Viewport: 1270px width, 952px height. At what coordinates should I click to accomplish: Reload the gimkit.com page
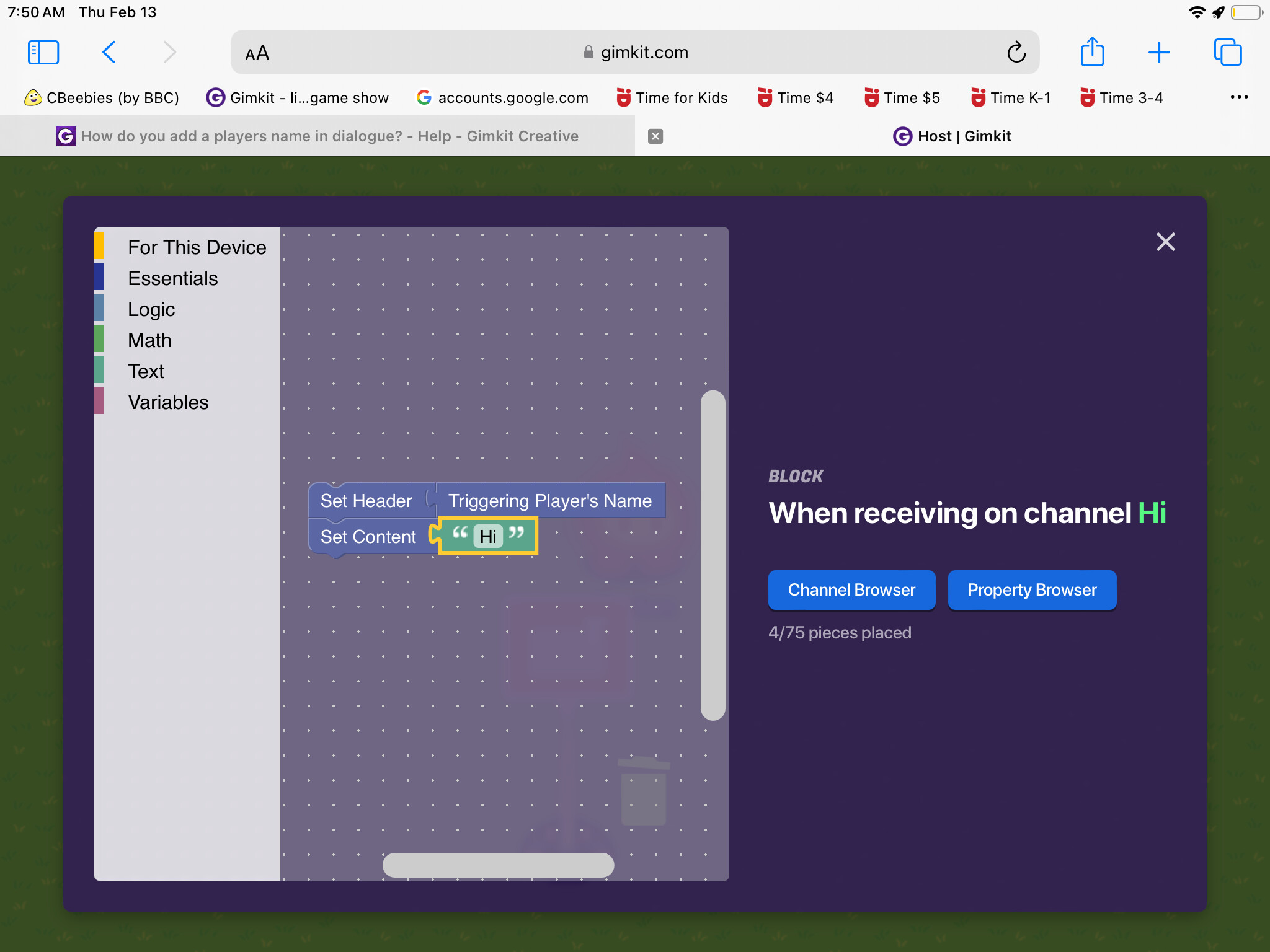pyautogui.click(x=1015, y=52)
